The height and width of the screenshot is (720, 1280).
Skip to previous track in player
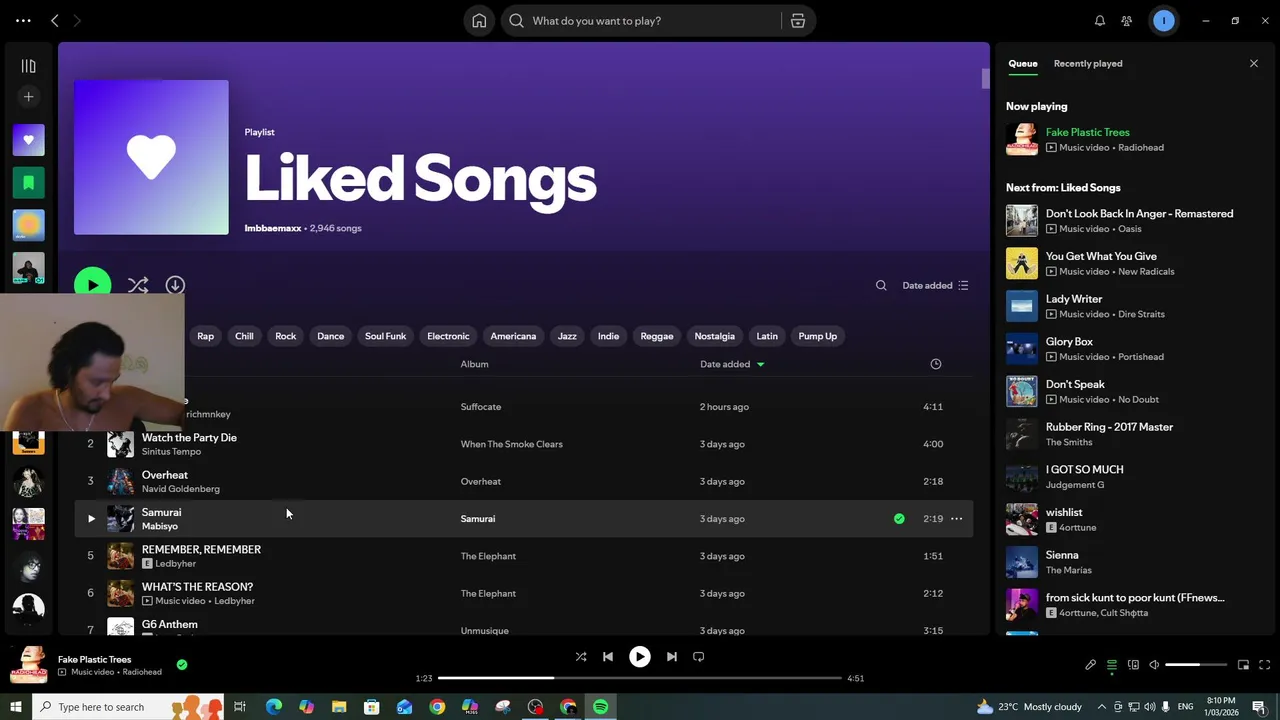coord(608,657)
